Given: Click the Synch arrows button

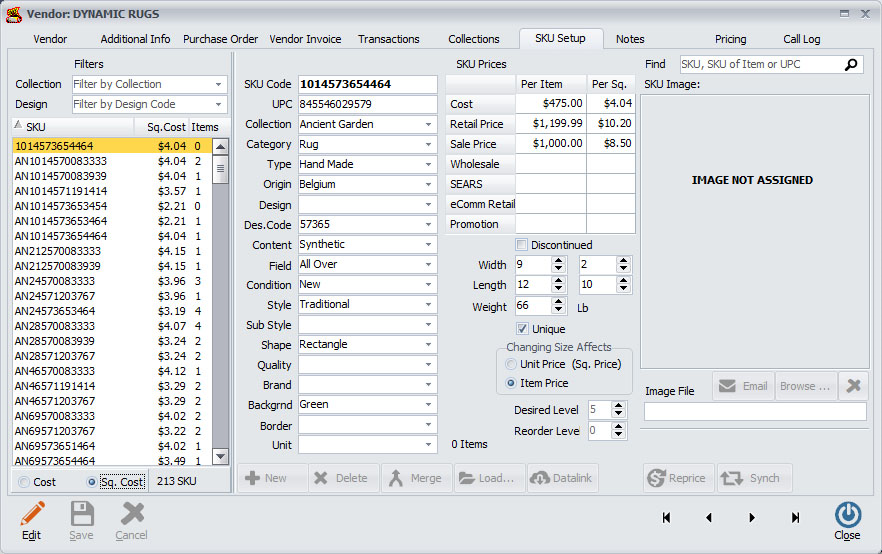Looking at the screenshot, I should 754,478.
